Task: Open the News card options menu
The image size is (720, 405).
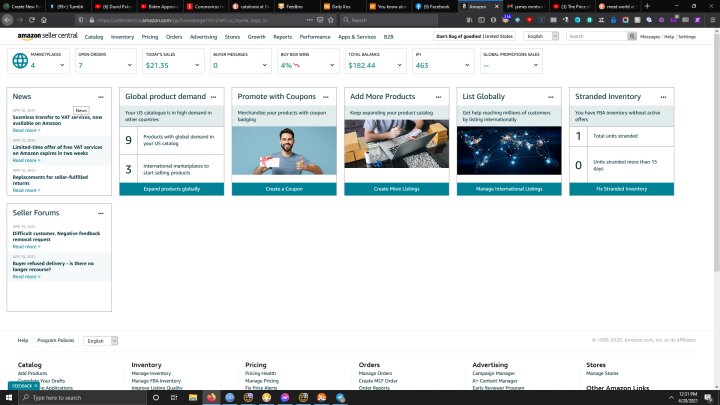Action: [x=101, y=97]
